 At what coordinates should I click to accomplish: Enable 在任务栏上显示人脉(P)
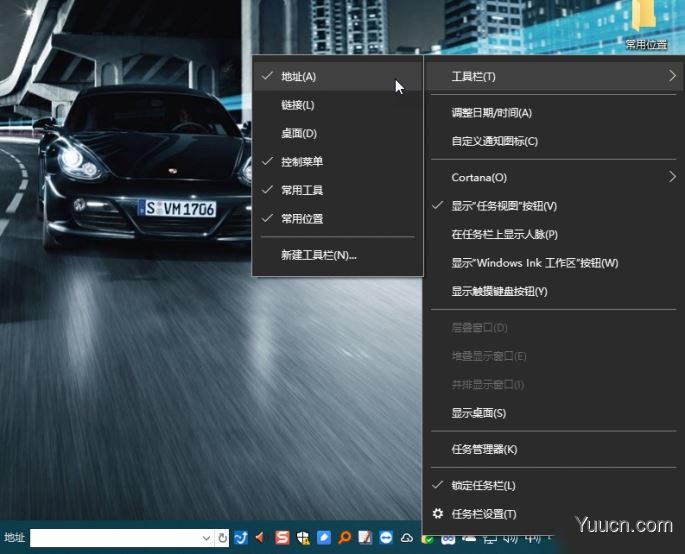click(554, 234)
